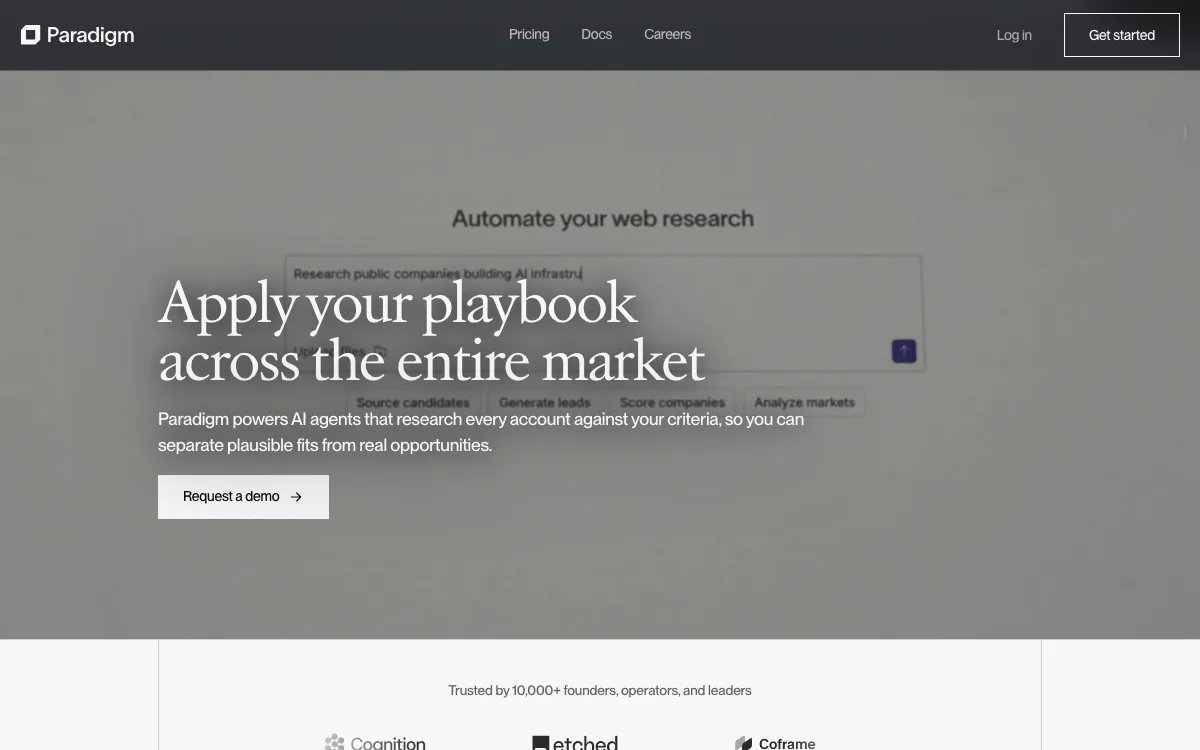Click the Coframe logo
Screen dimensions: 1200x750
(775, 743)
